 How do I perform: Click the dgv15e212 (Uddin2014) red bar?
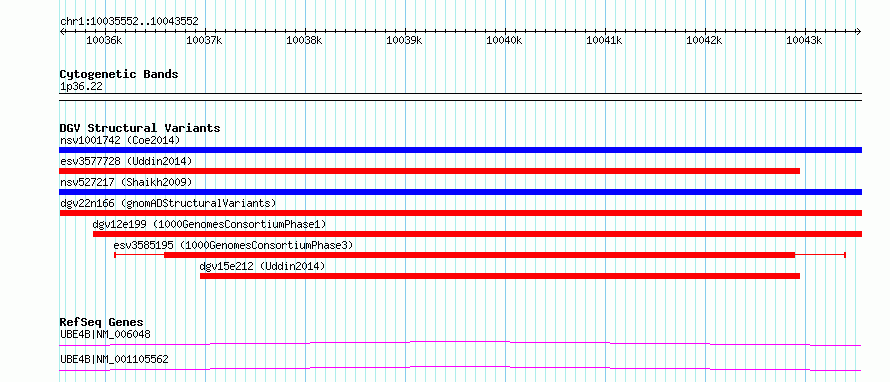500,276
